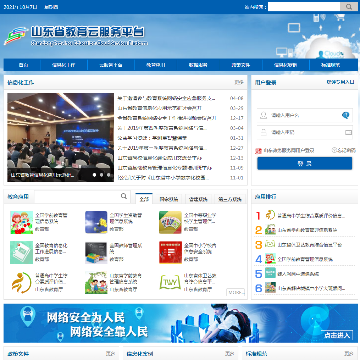Click the red icon before the education network login option
The image size is (360, 360).
click(x=259, y=151)
